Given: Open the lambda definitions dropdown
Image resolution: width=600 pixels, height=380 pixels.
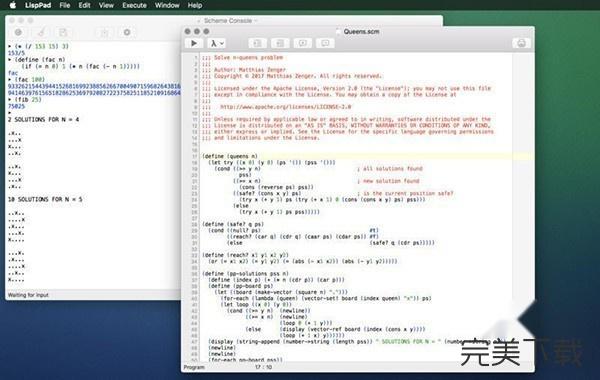Looking at the screenshot, I should tap(216, 43).
